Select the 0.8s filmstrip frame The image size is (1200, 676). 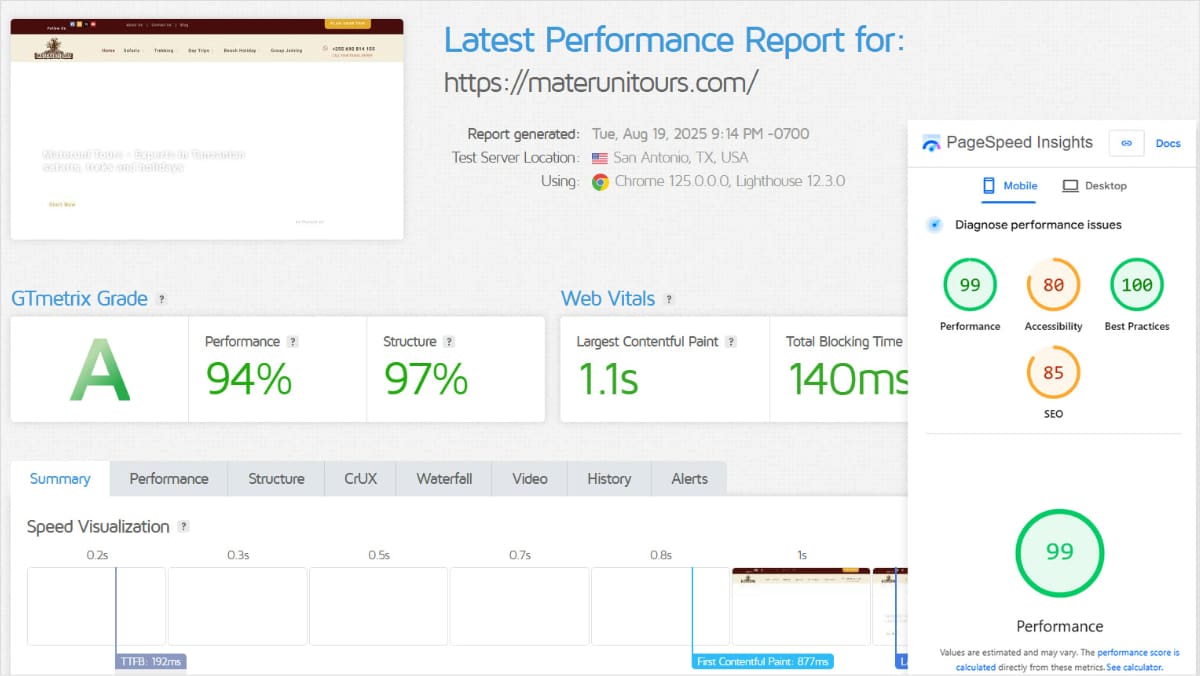(661, 606)
